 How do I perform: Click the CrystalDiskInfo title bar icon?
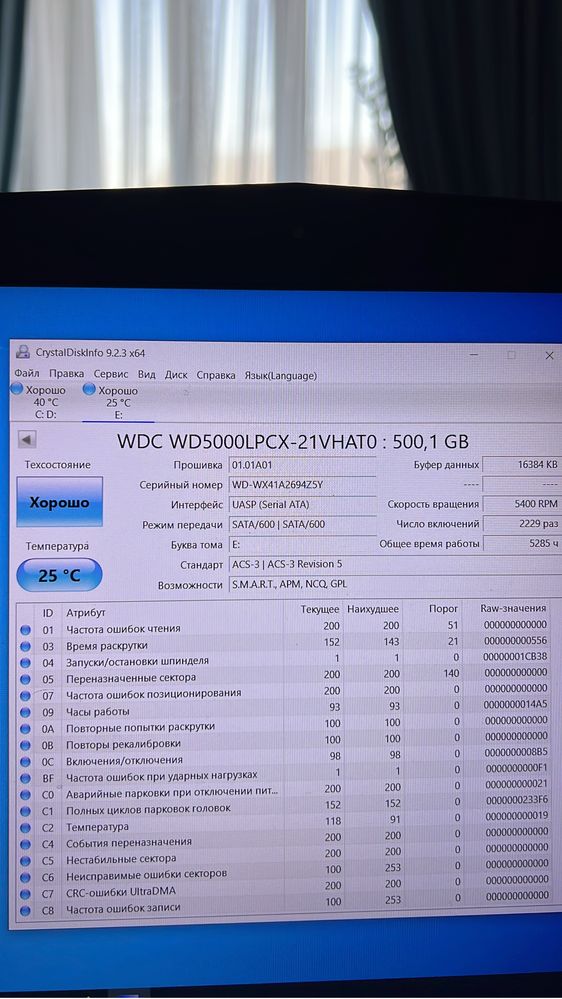(23, 352)
